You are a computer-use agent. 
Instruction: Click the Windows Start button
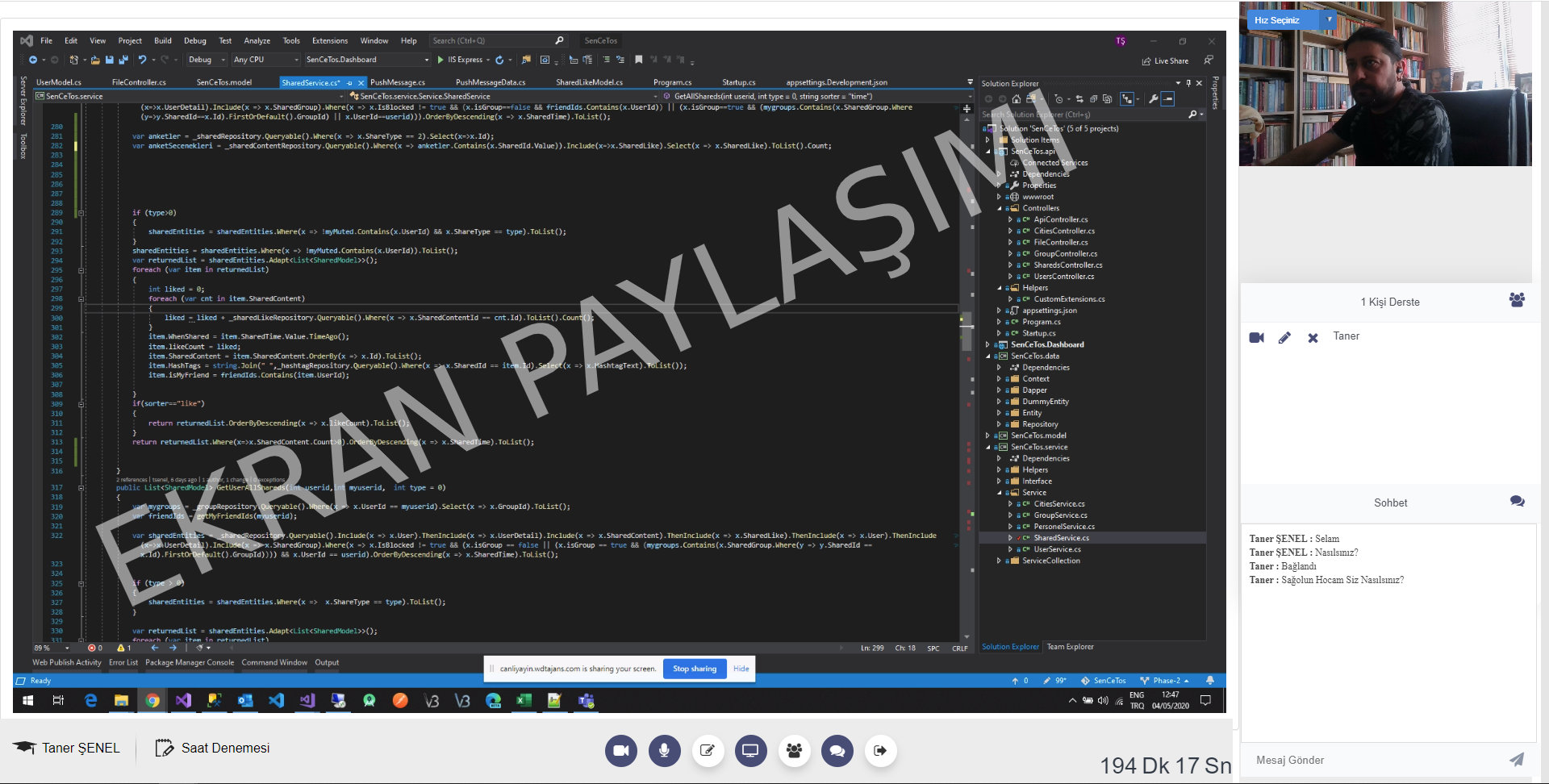27,701
